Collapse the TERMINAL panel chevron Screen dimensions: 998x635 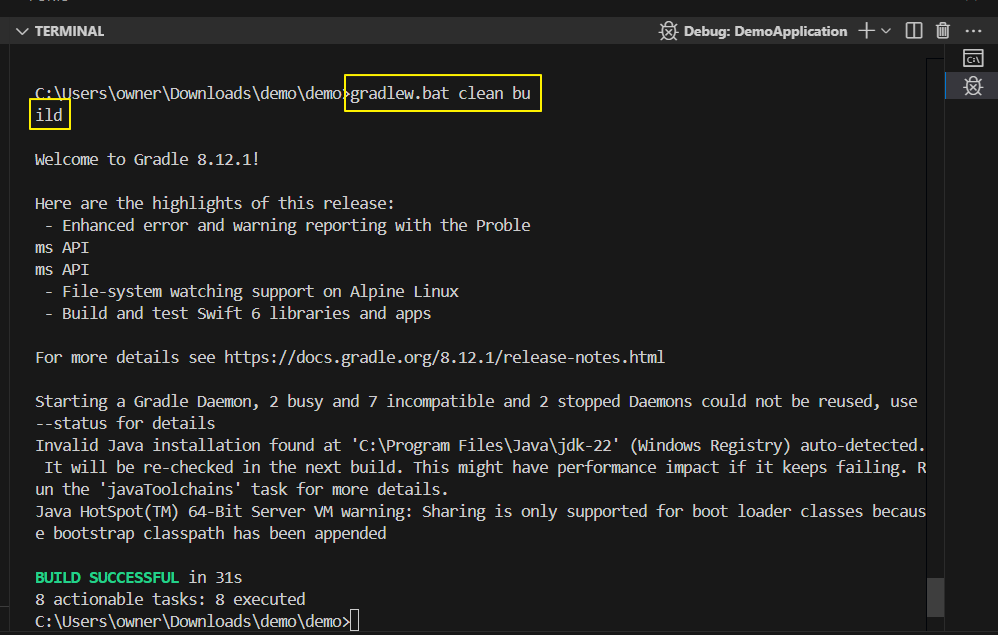[22, 31]
